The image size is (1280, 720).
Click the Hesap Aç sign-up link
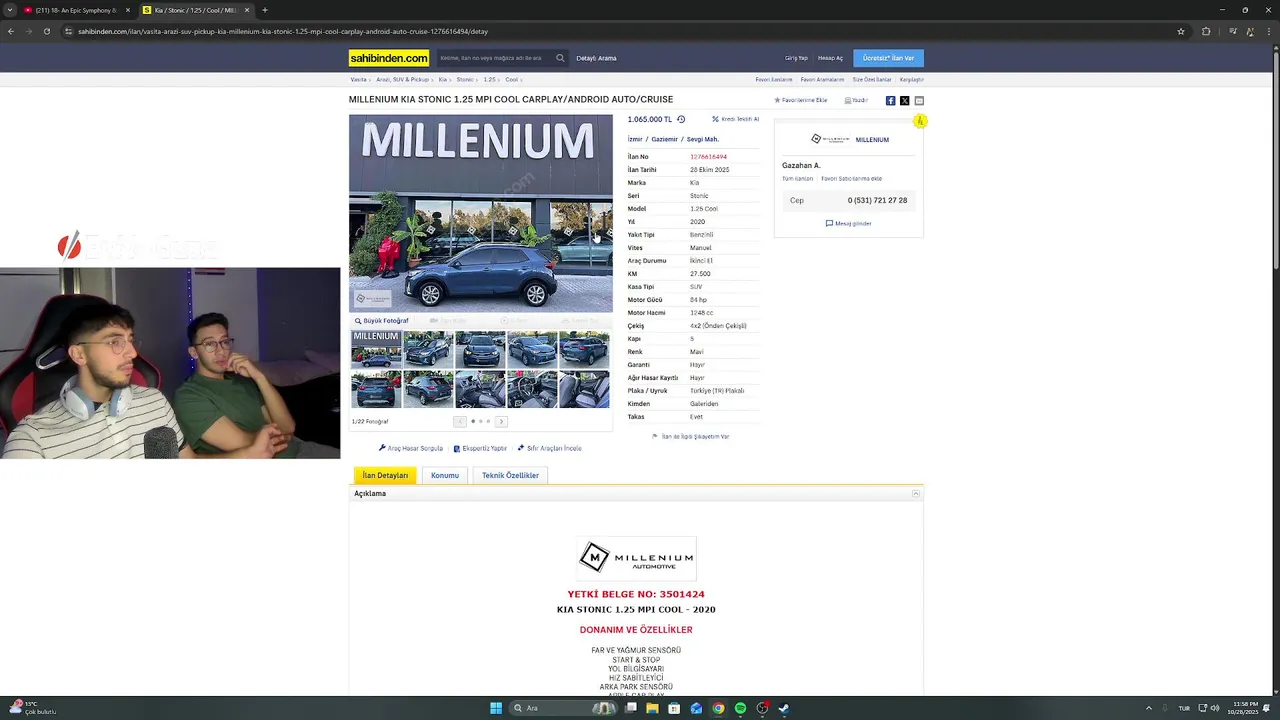point(830,58)
